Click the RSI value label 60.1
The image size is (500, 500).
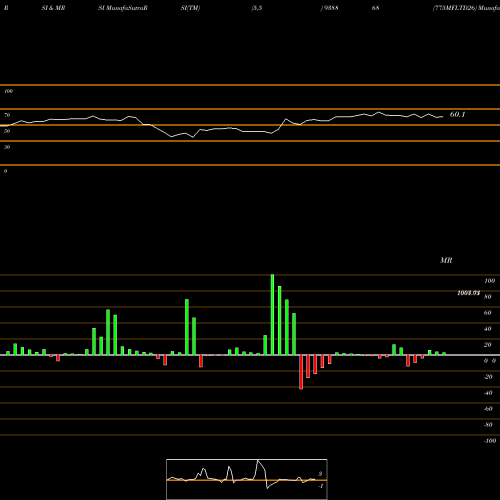point(457,115)
